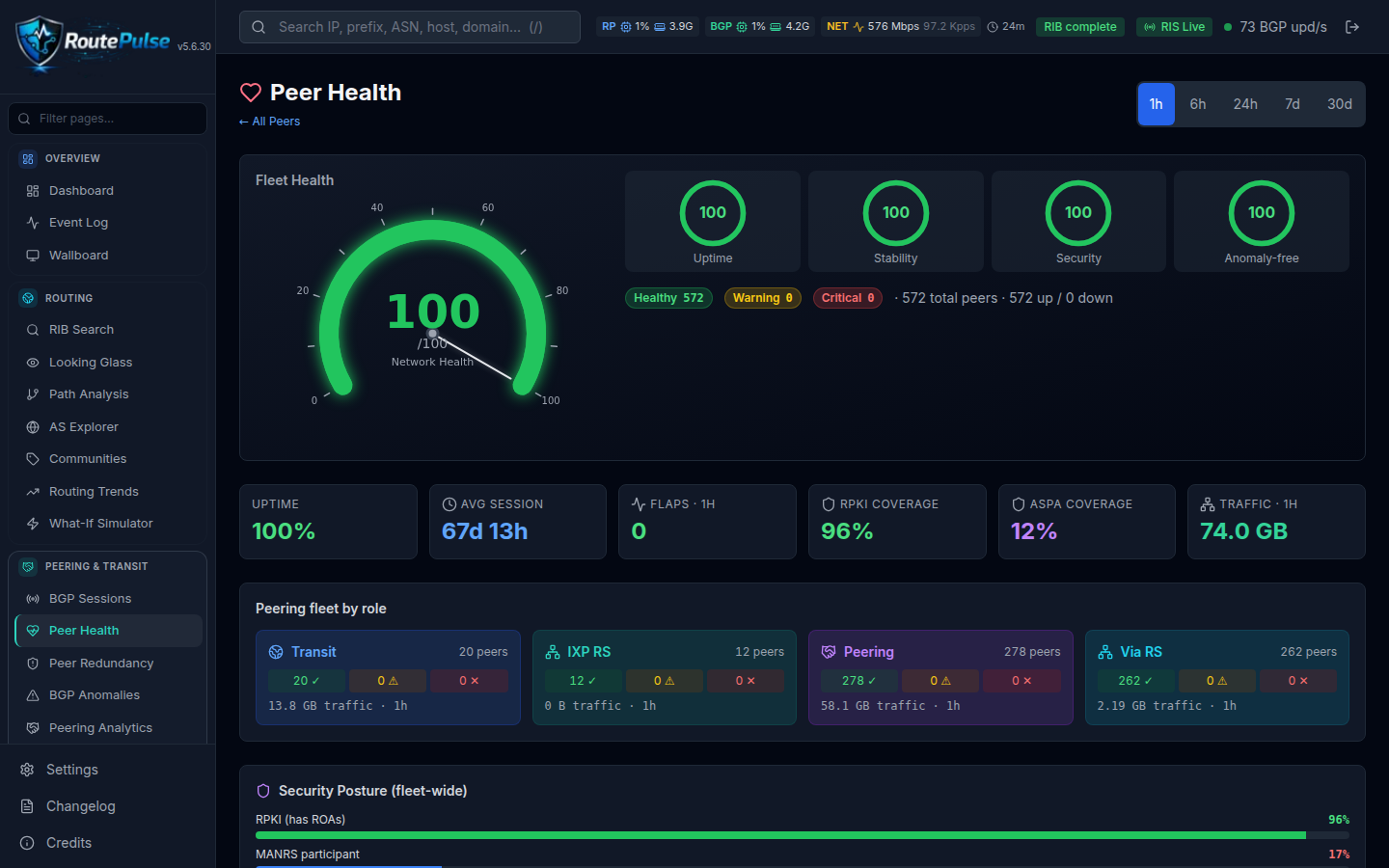Screen dimensions: 1389x868
Task: Select the 1h time range
Action: click(x=1156, y=104)
